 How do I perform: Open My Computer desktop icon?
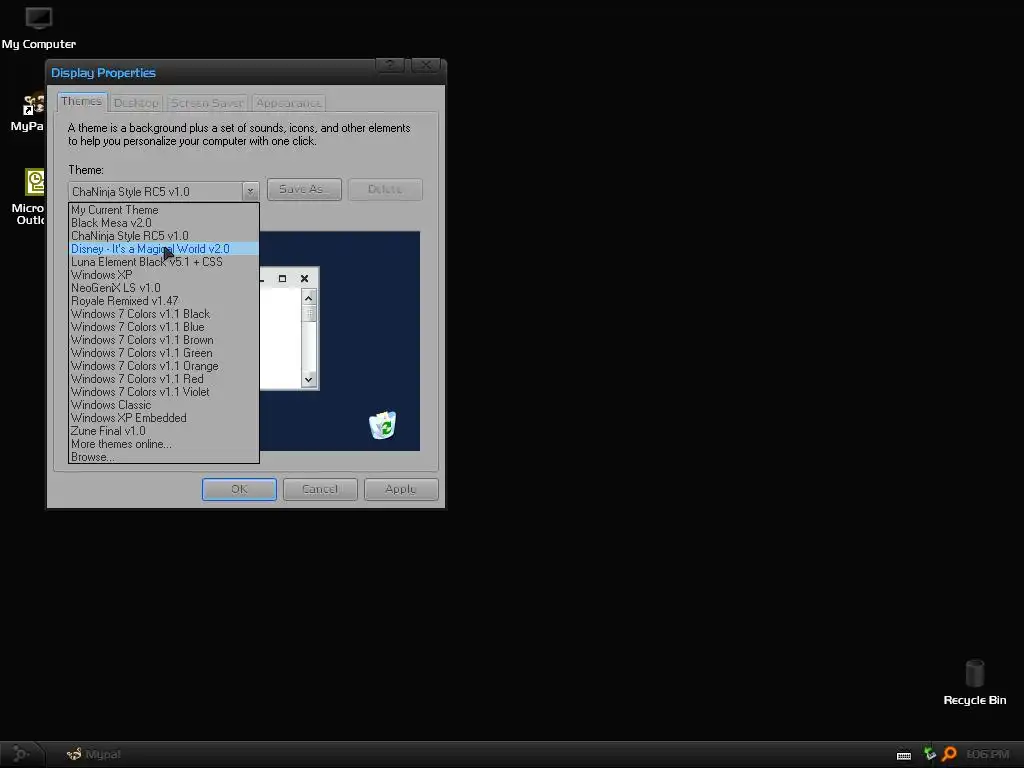coord(39,27)
